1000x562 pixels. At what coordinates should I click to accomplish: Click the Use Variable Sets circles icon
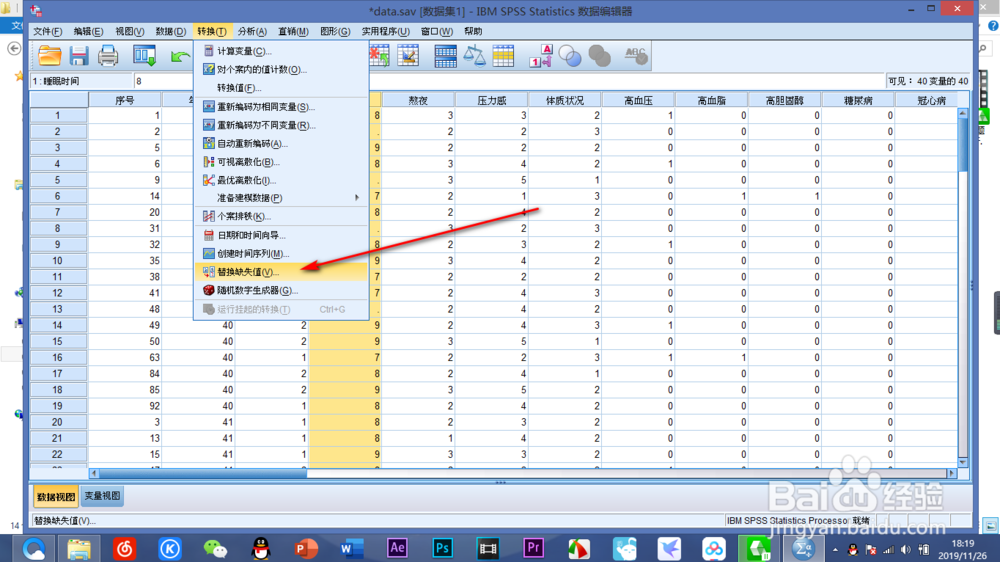pos(570,56)
